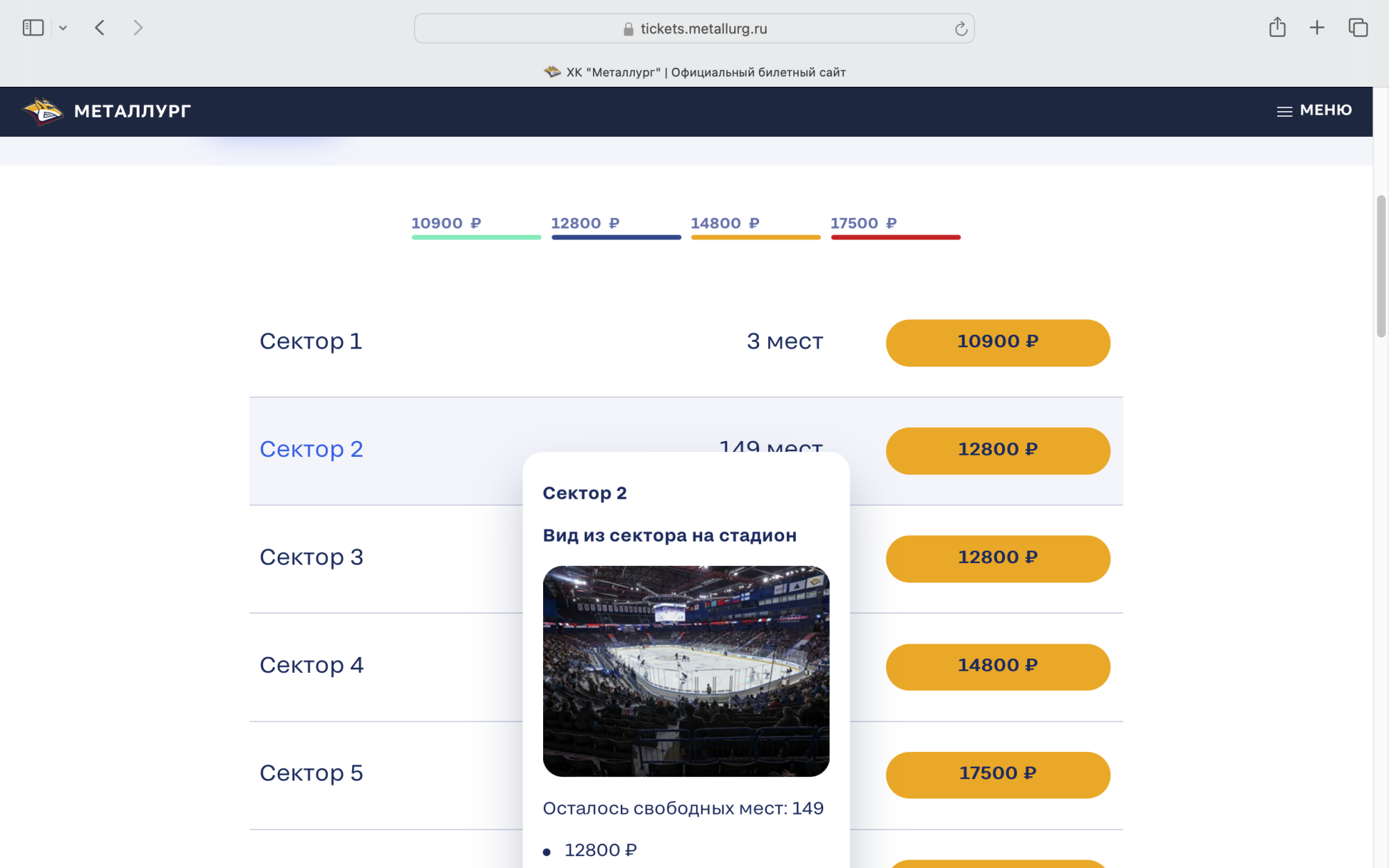
Task: Select the Сектор 4 row label
Action: (x=311, y=665)
